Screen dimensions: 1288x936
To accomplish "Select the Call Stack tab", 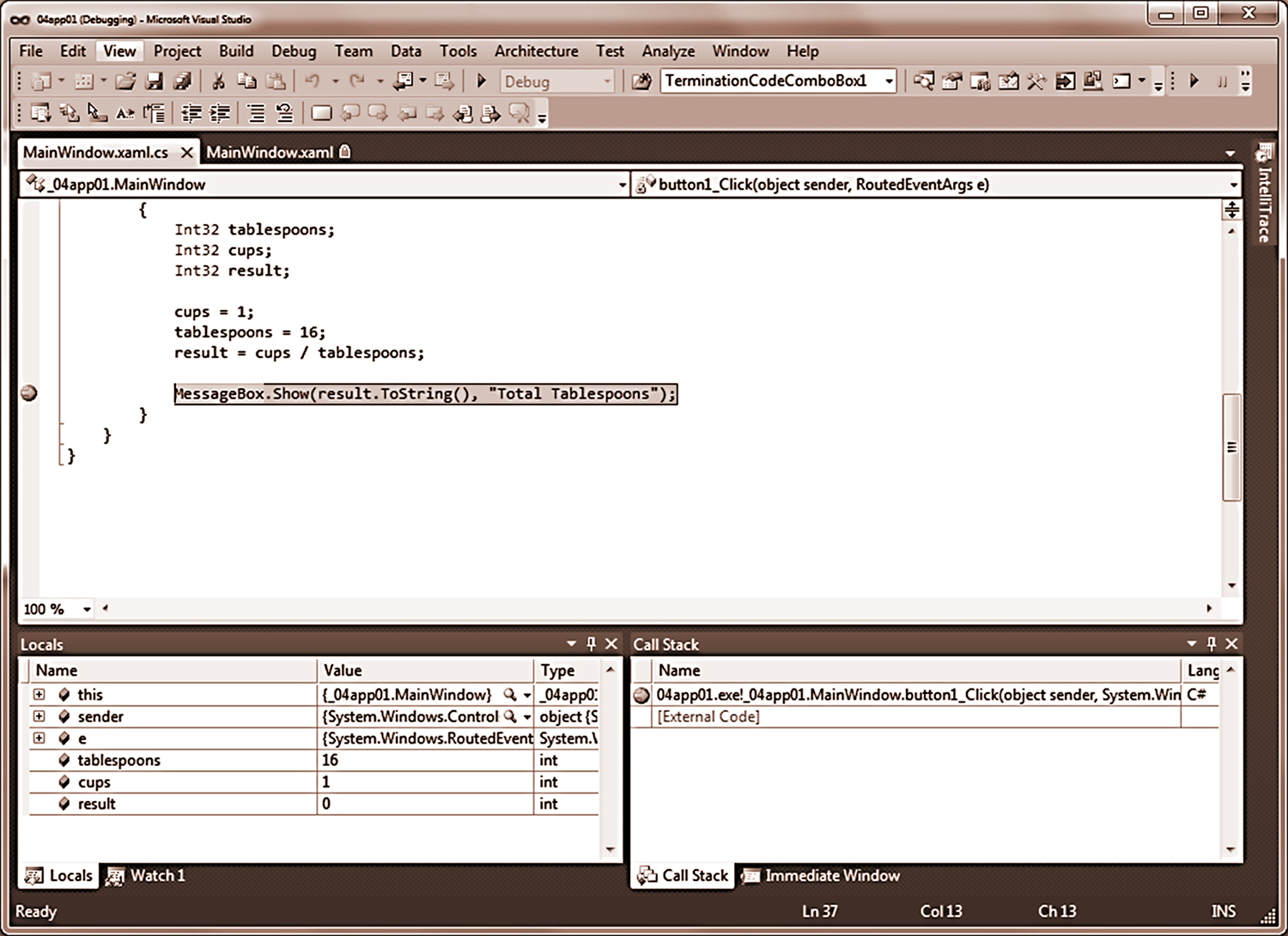I will pyautogui.click(x=683, y=876).
